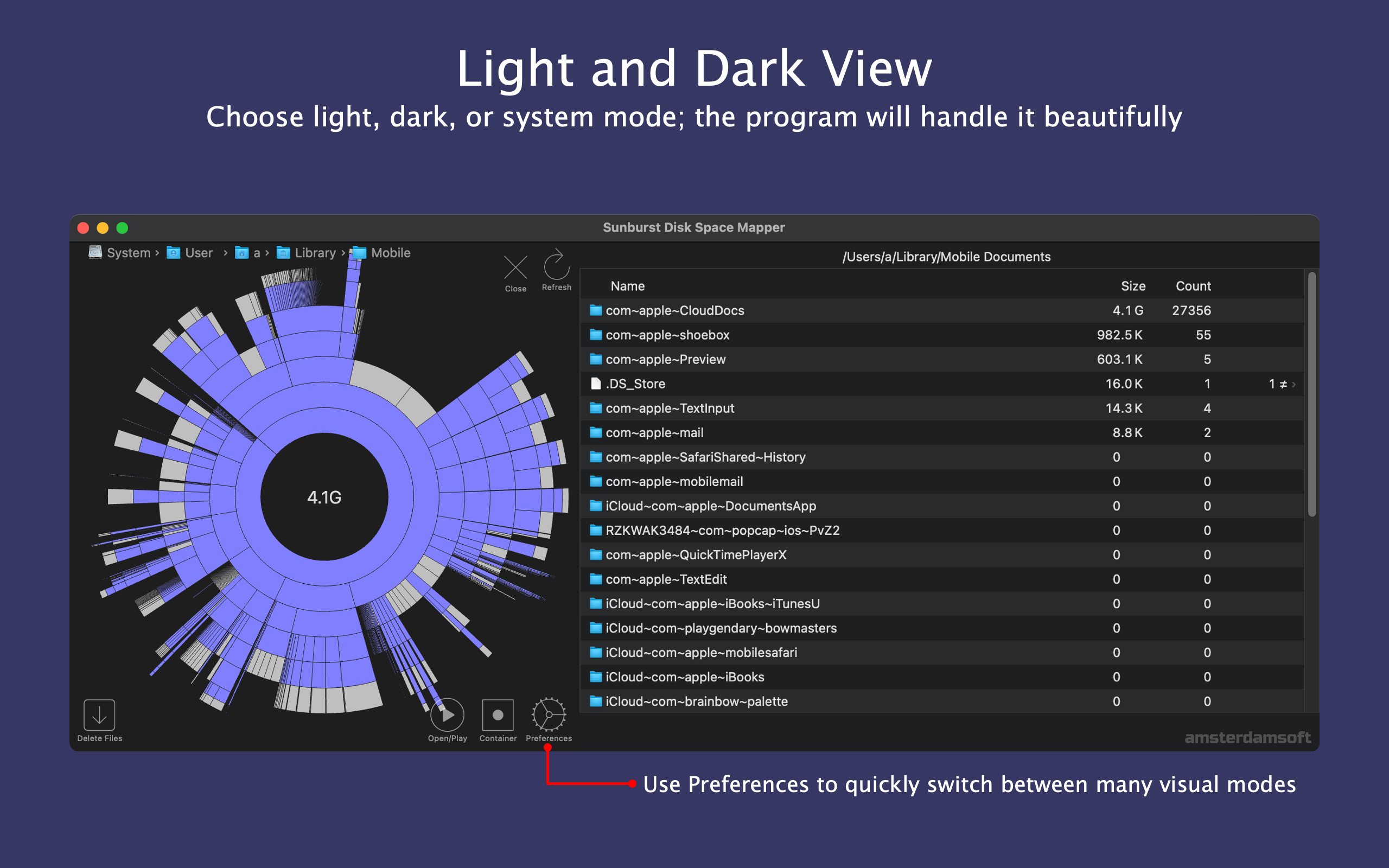
Task: Click the Close X icon
Action: coord(515,267)
